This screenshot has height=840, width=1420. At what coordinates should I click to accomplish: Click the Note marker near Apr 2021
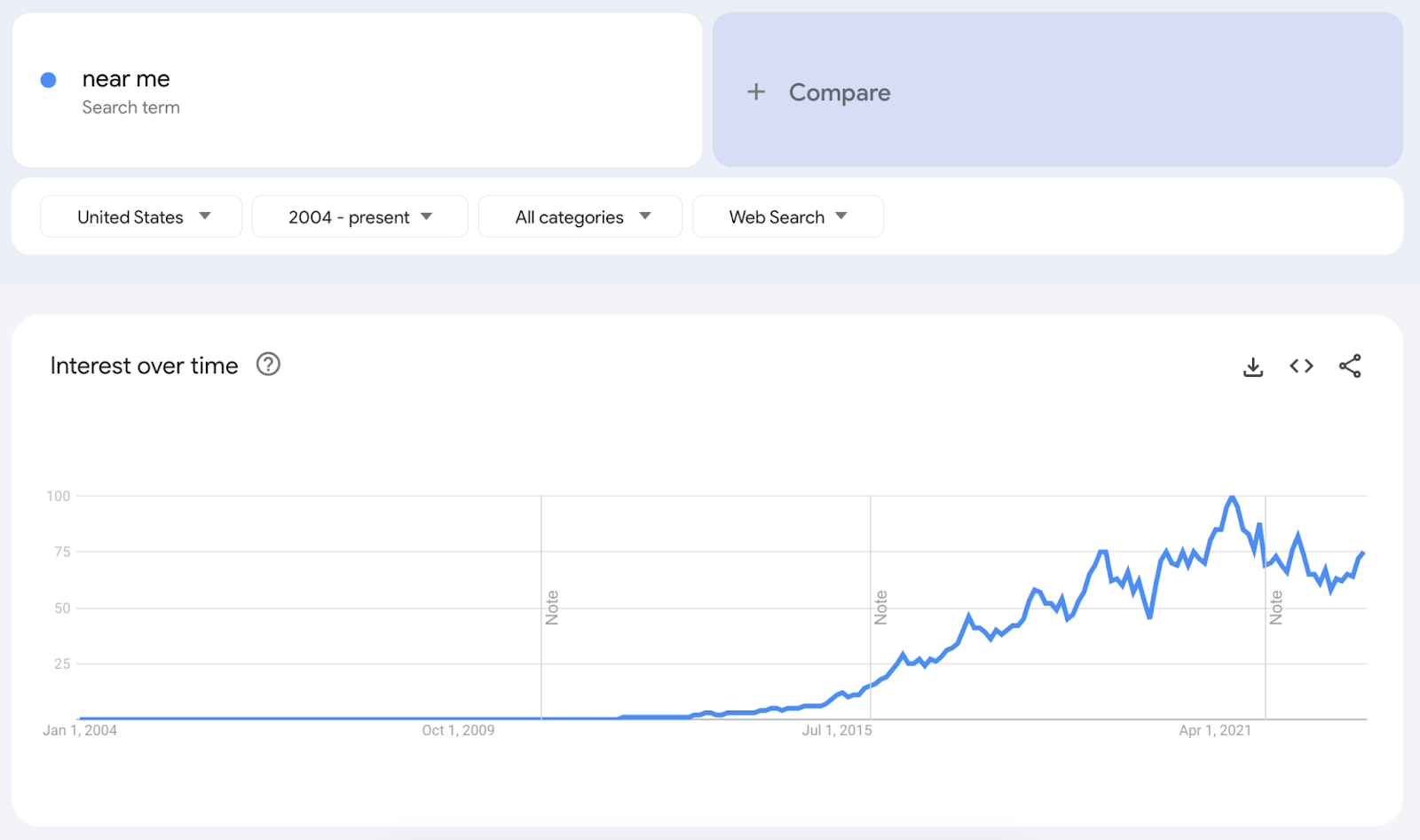coord(1276,608)
